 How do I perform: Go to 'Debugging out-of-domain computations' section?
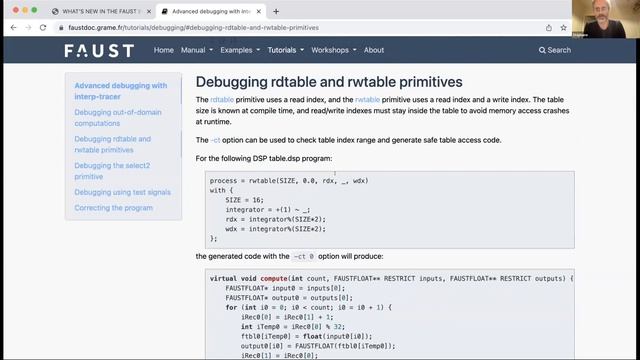tap(118, 118)
